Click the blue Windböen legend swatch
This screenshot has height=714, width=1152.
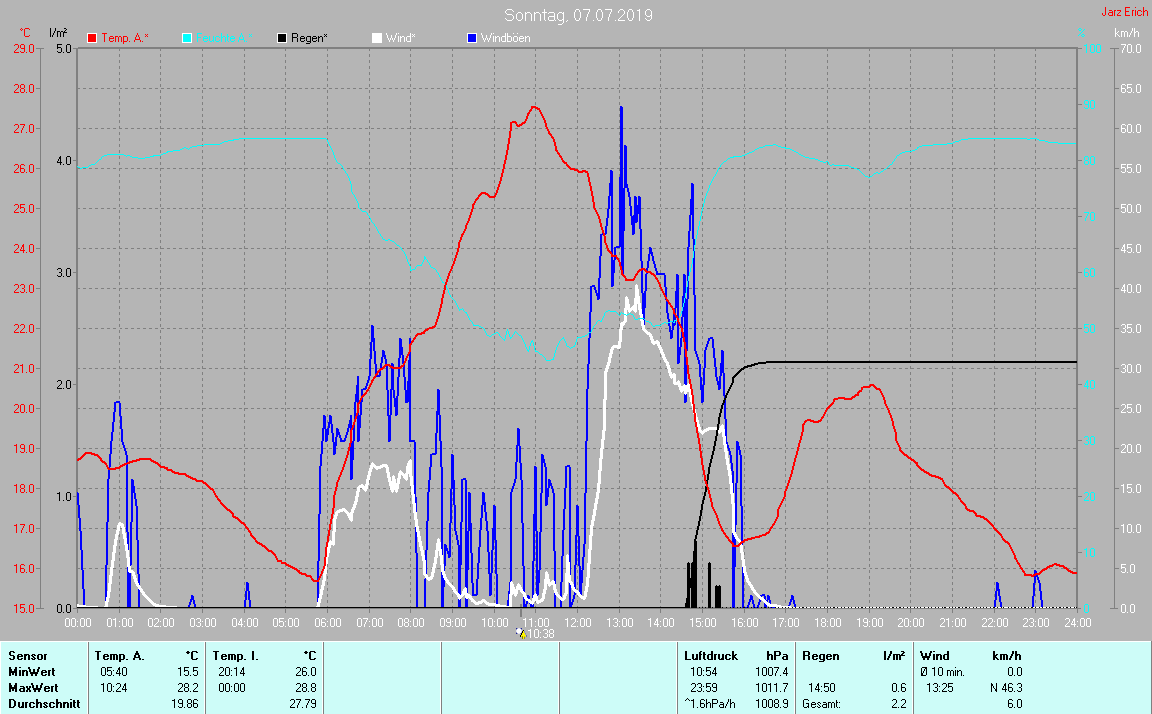pos(472,38)
